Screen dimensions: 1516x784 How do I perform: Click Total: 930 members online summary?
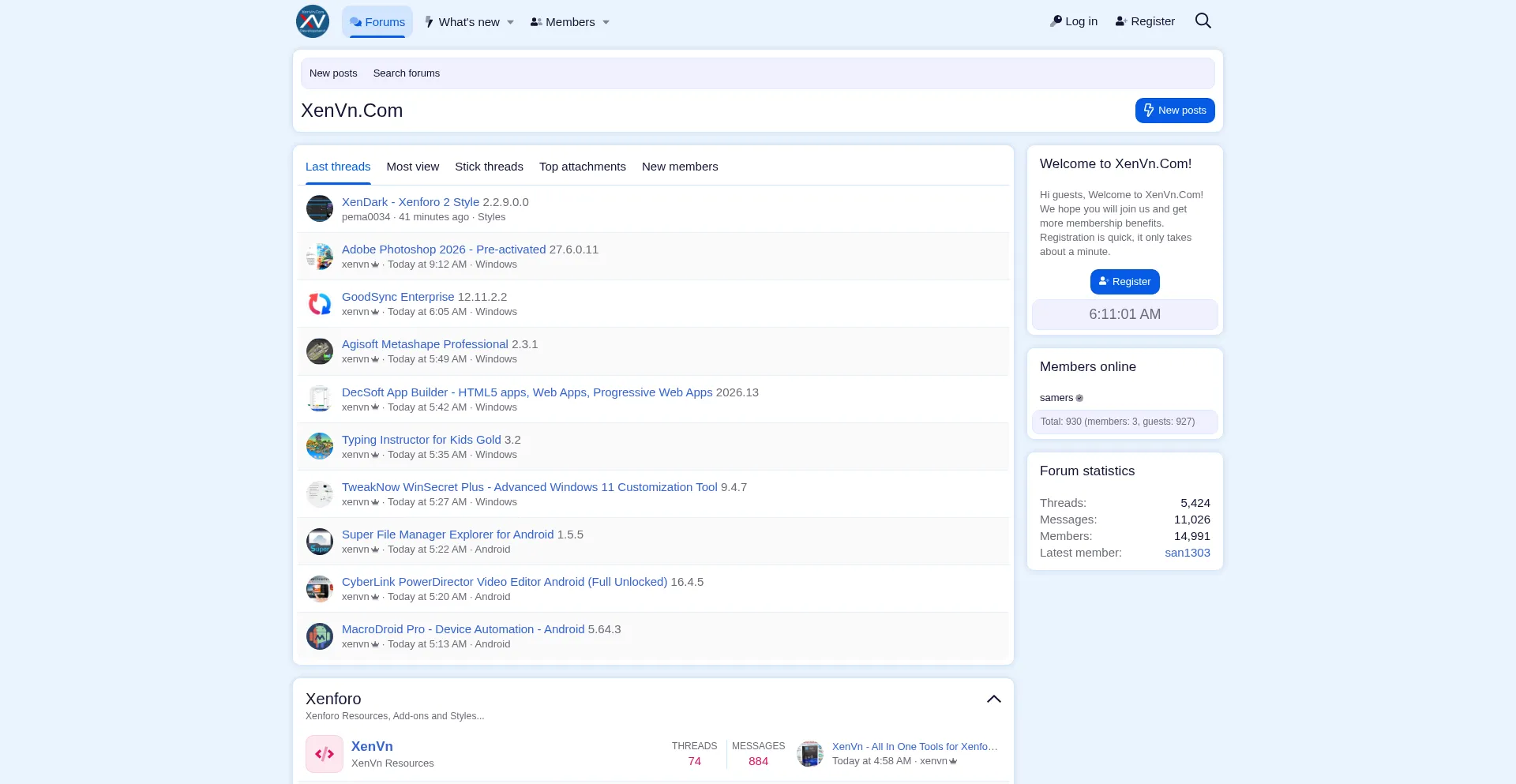coord(1125,422)
